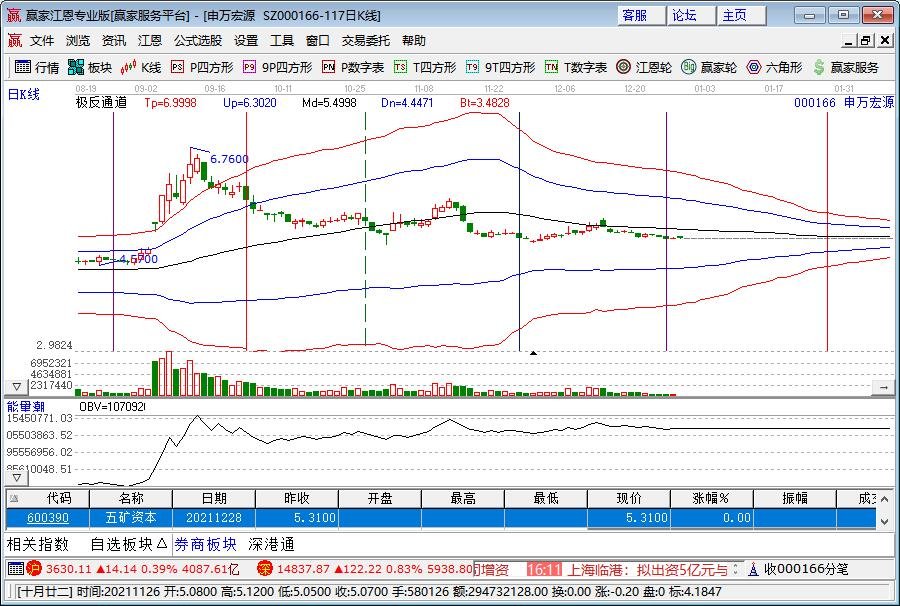Click the scrolling news ticker 上海临港
The height and width of the screenshot is (606, 900).
tap(647, 569)
